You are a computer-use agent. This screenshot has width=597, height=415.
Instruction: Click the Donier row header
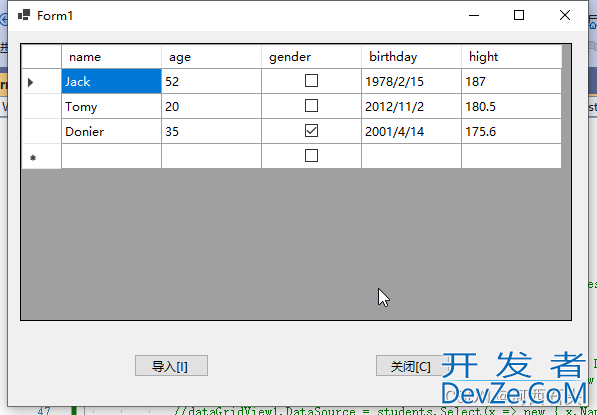(42, 131)
